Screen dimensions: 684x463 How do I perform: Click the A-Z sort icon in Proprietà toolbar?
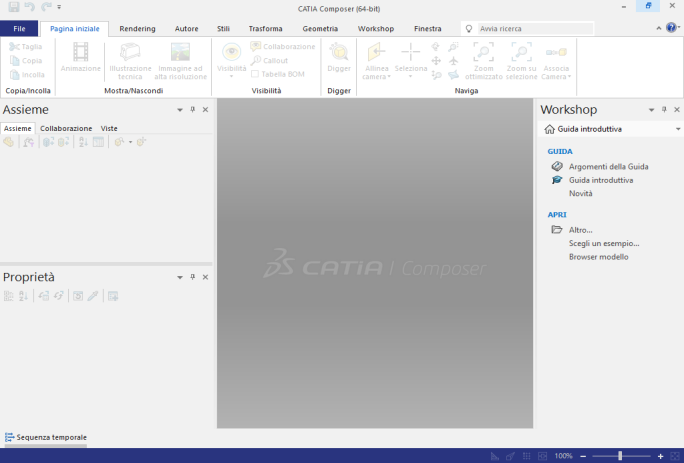24,296
